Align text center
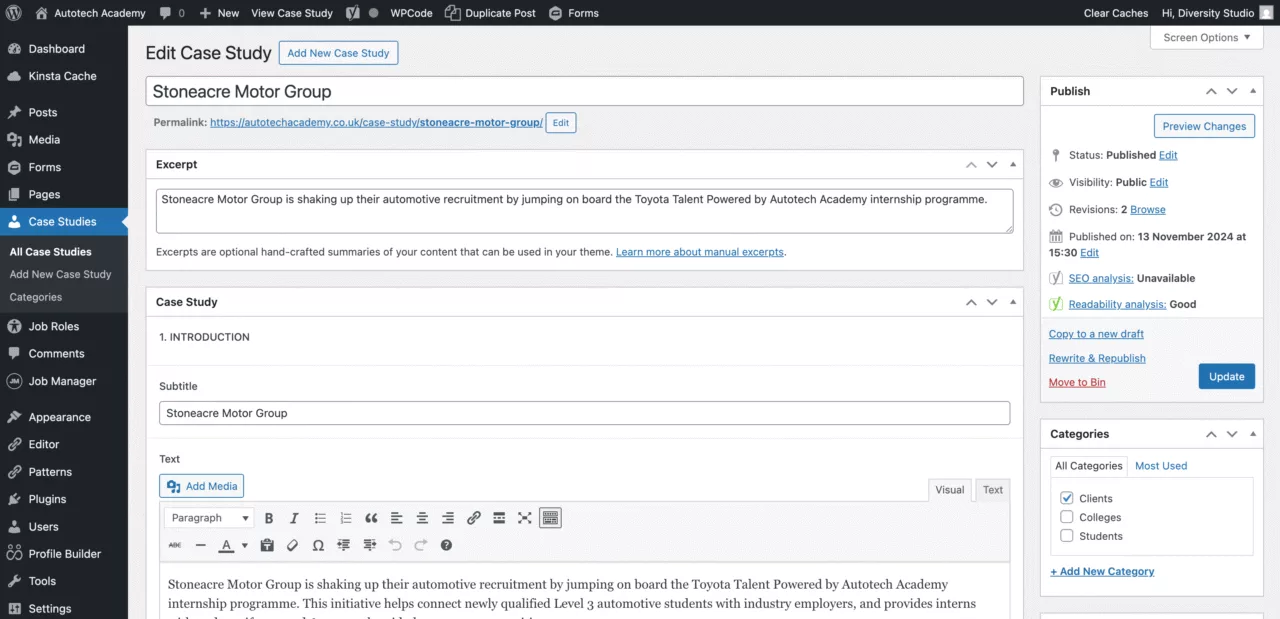Image resolution: width=1280 pixels, height=619 pixels. click(422, 518)
